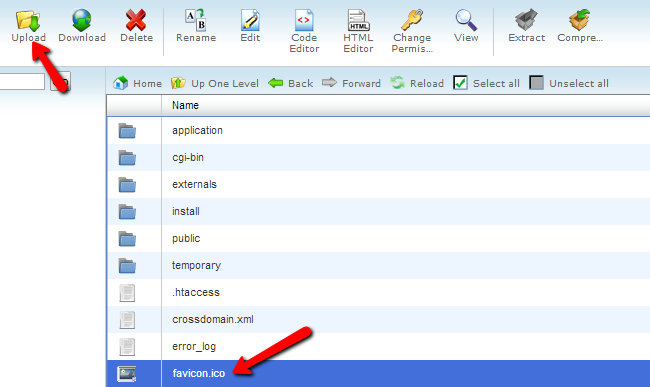The image size is (650, 387).
Task: Click the Upload toolbar icon
Action: [x=28, y=21]
